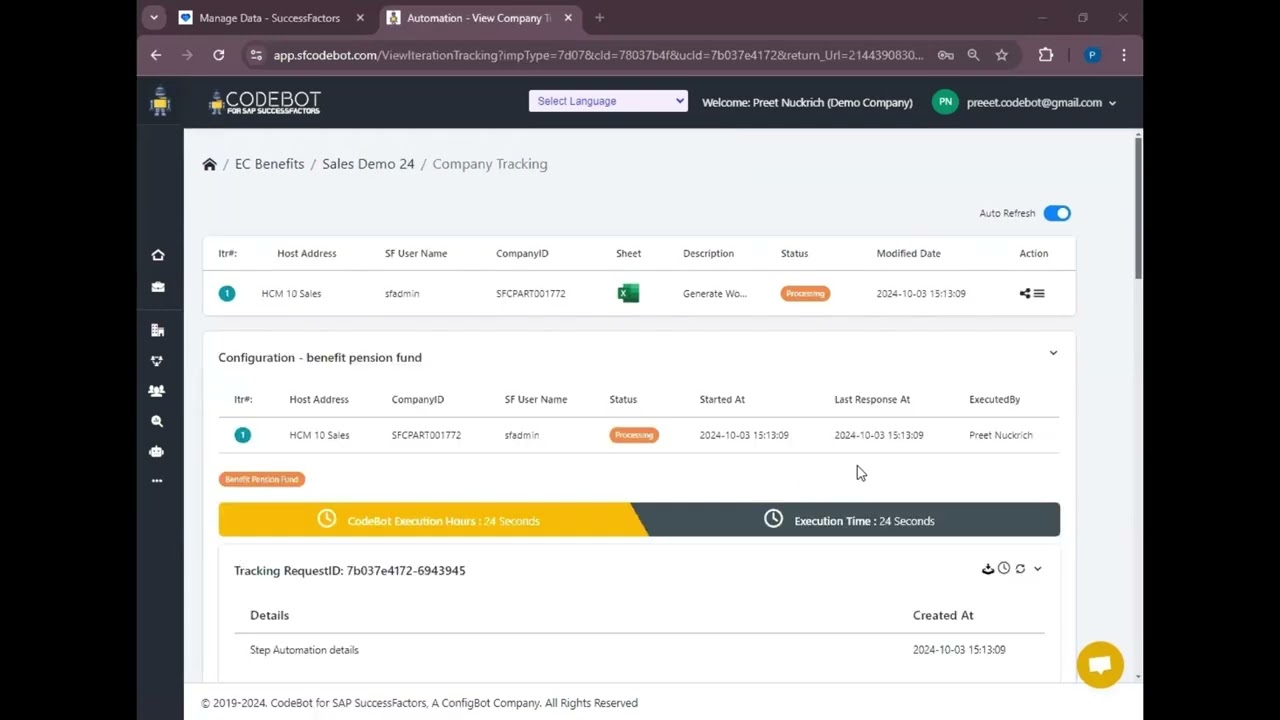Go to home via breadcrumb house icon
Screen dimensions: 1280x720
click(x=209, y=164)
